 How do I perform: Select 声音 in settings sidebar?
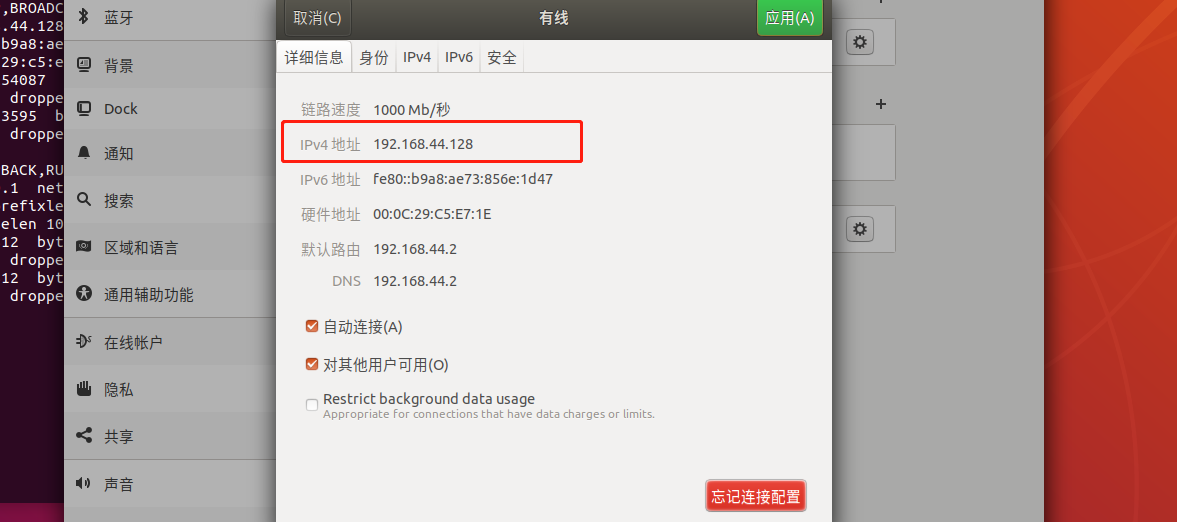point(170,484)
